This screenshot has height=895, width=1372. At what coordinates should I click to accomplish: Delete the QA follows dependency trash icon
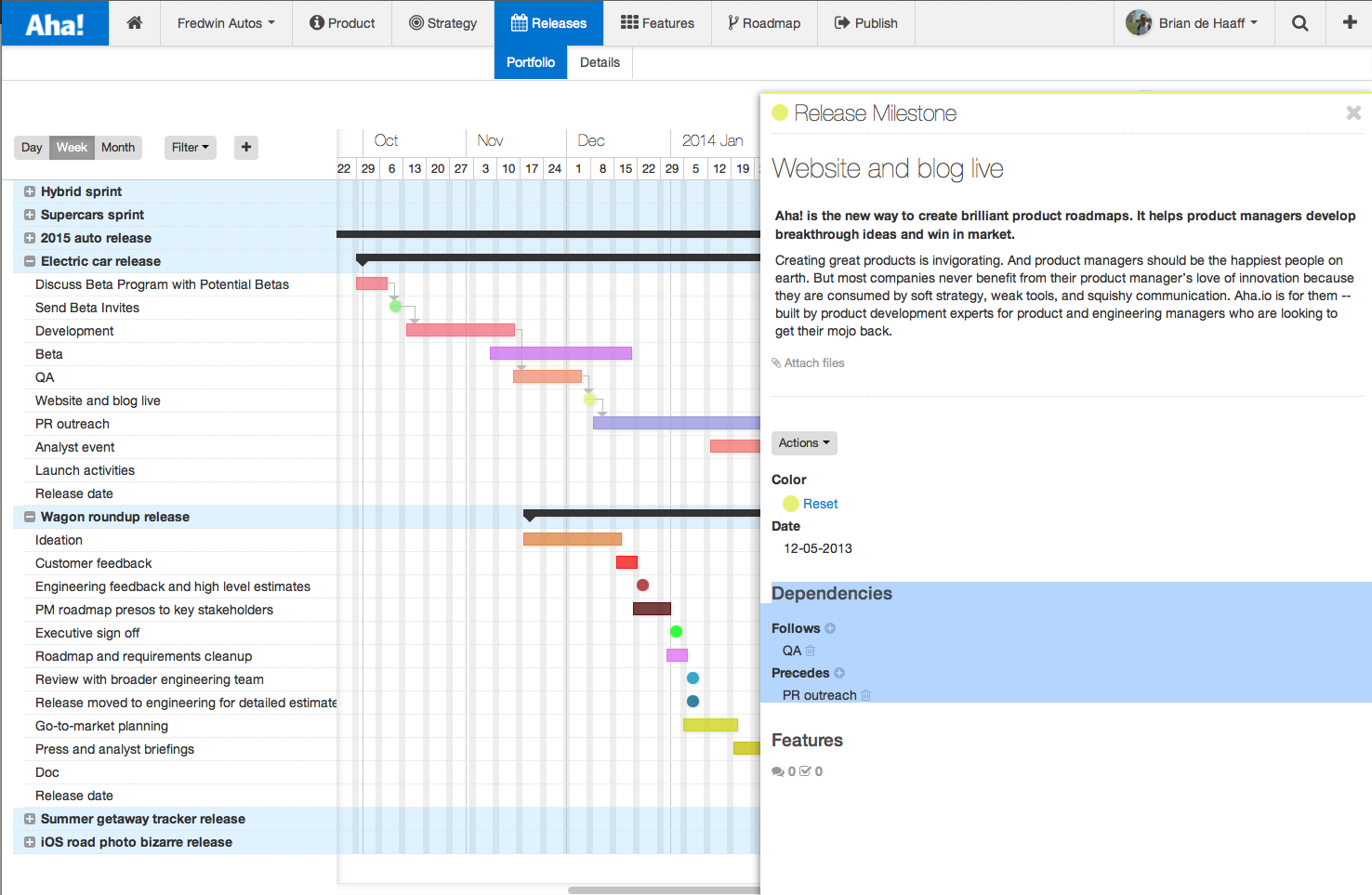[x=811, y=651]
